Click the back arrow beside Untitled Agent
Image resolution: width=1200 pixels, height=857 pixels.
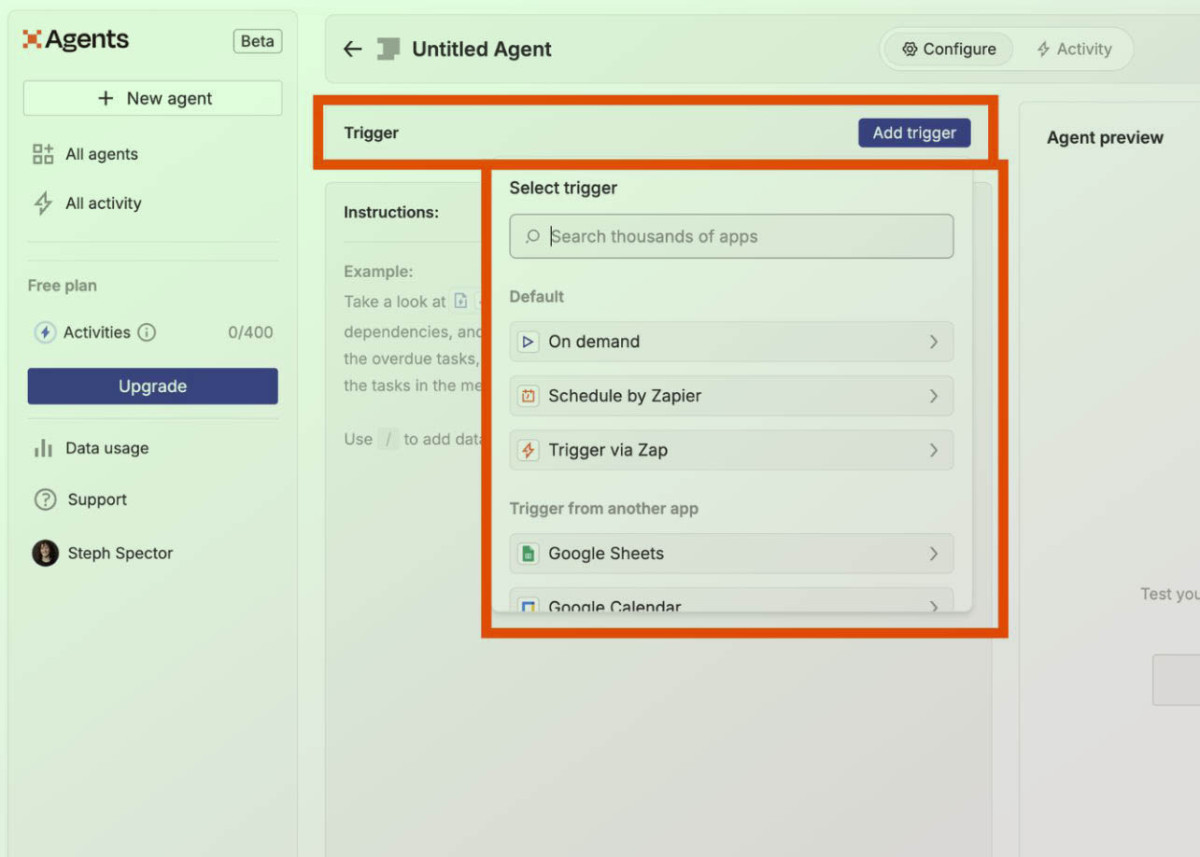click(352, 49)
